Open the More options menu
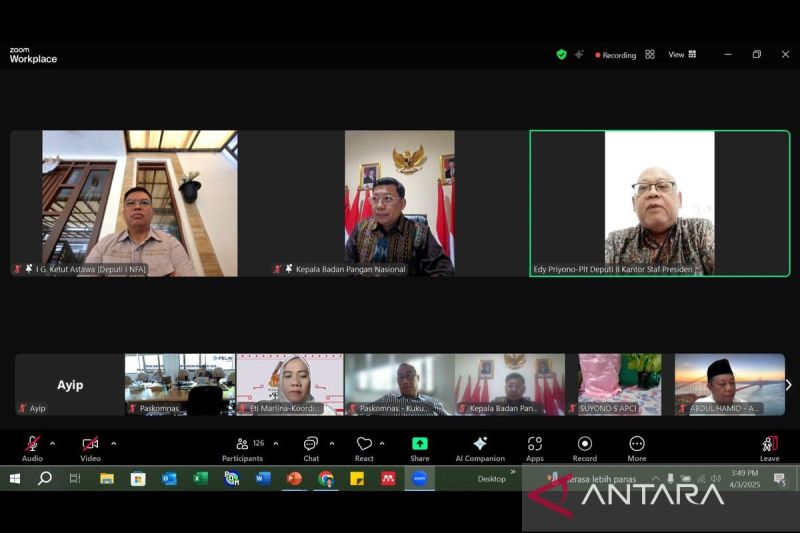Screen dimensions: 800x533 tap(637, 448)
